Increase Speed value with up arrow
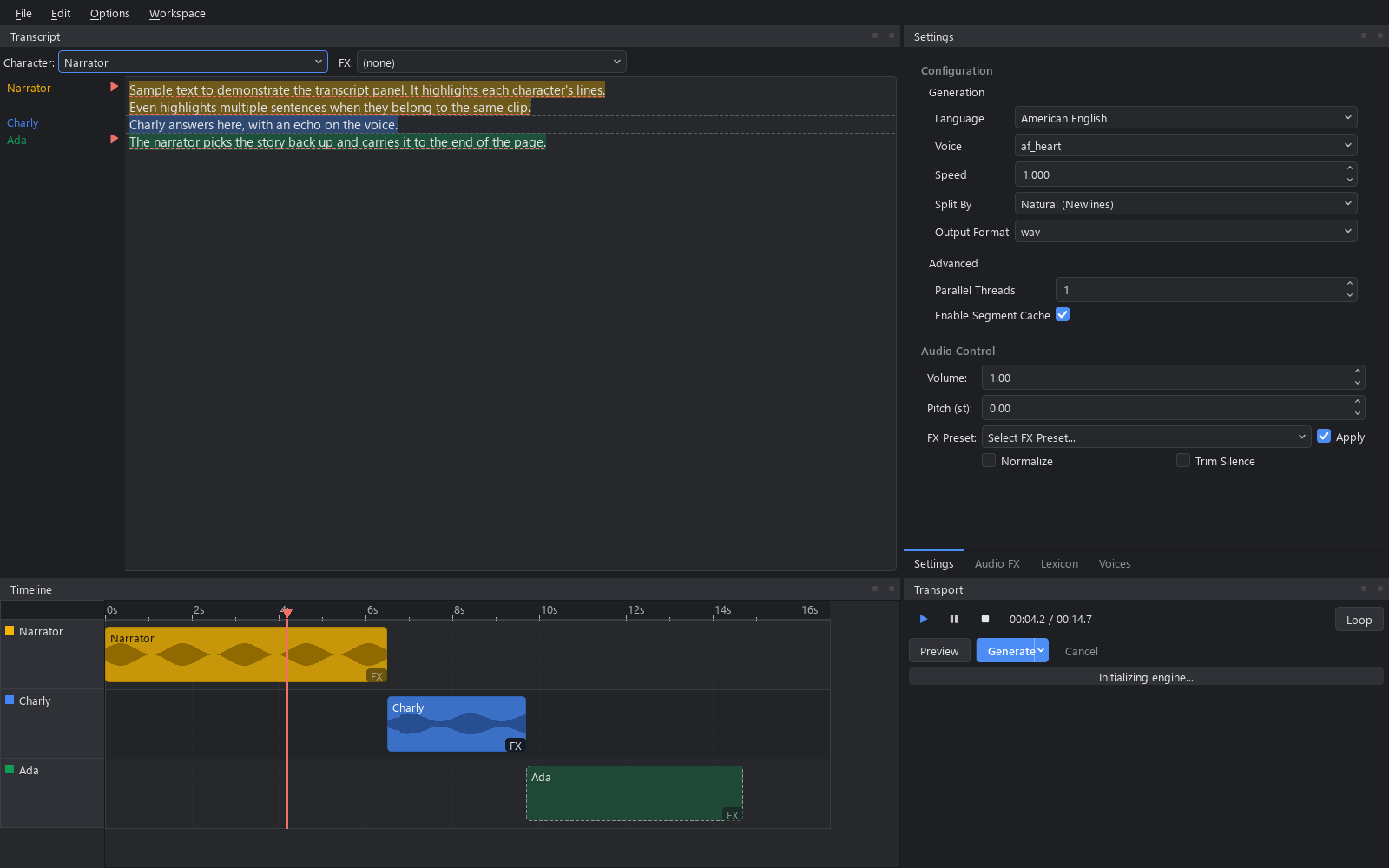The height and width of the screenshot is (868, 1389). pyautogui.click(x=1350, y=168)
